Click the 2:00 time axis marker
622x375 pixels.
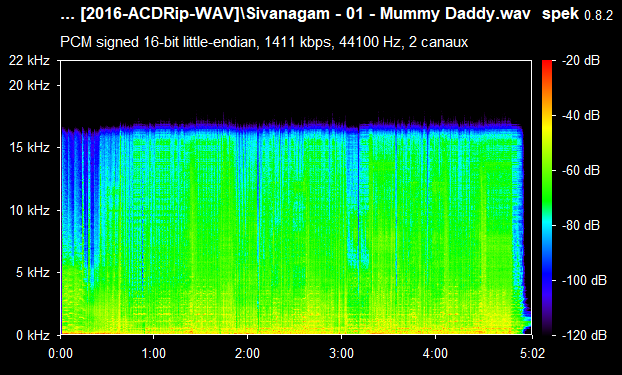(248, 353)
